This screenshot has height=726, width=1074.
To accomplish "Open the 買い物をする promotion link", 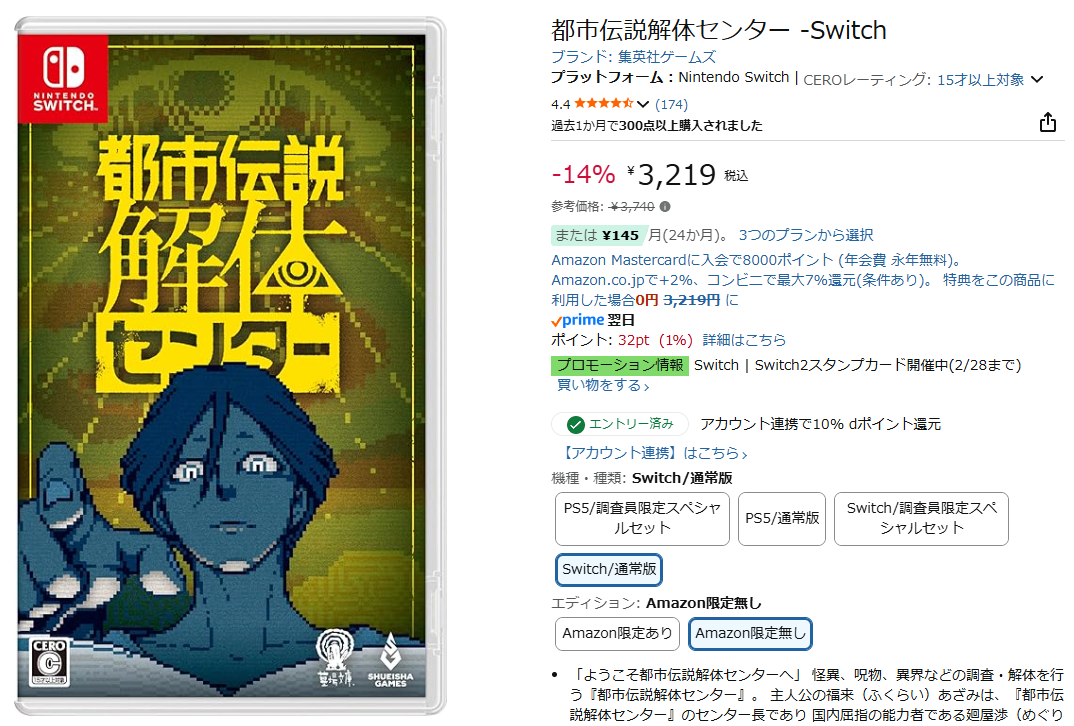I will click(x=603, y=385).
